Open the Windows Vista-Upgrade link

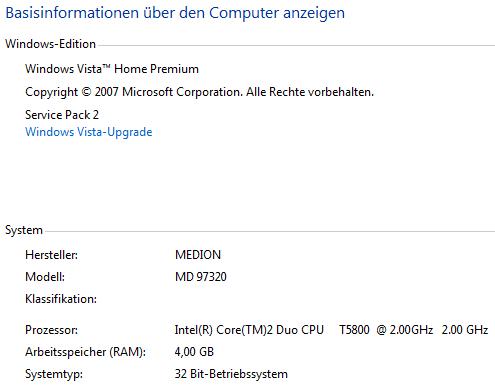click(89, 132)
